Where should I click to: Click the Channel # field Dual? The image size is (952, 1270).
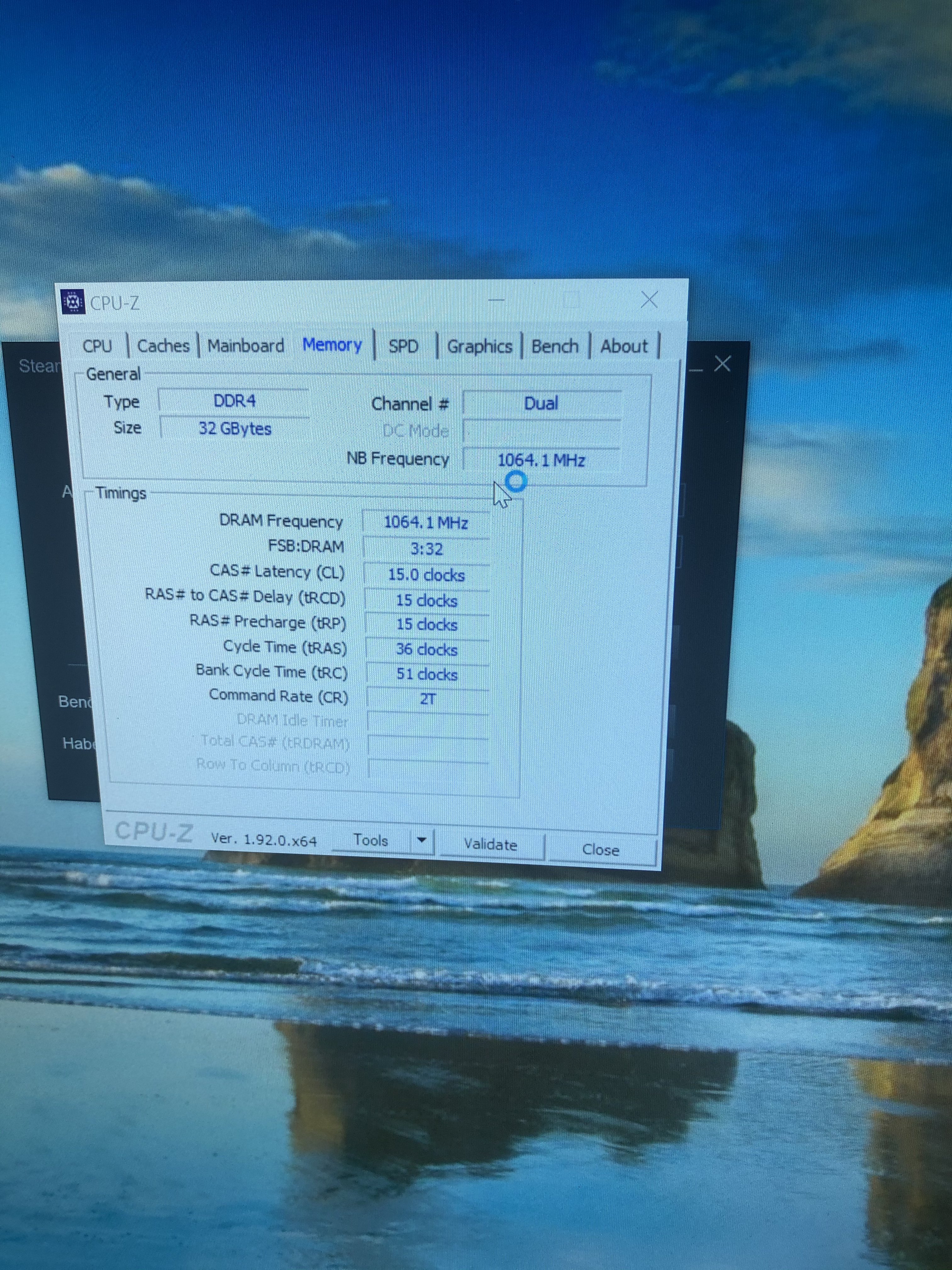point(541,403)
